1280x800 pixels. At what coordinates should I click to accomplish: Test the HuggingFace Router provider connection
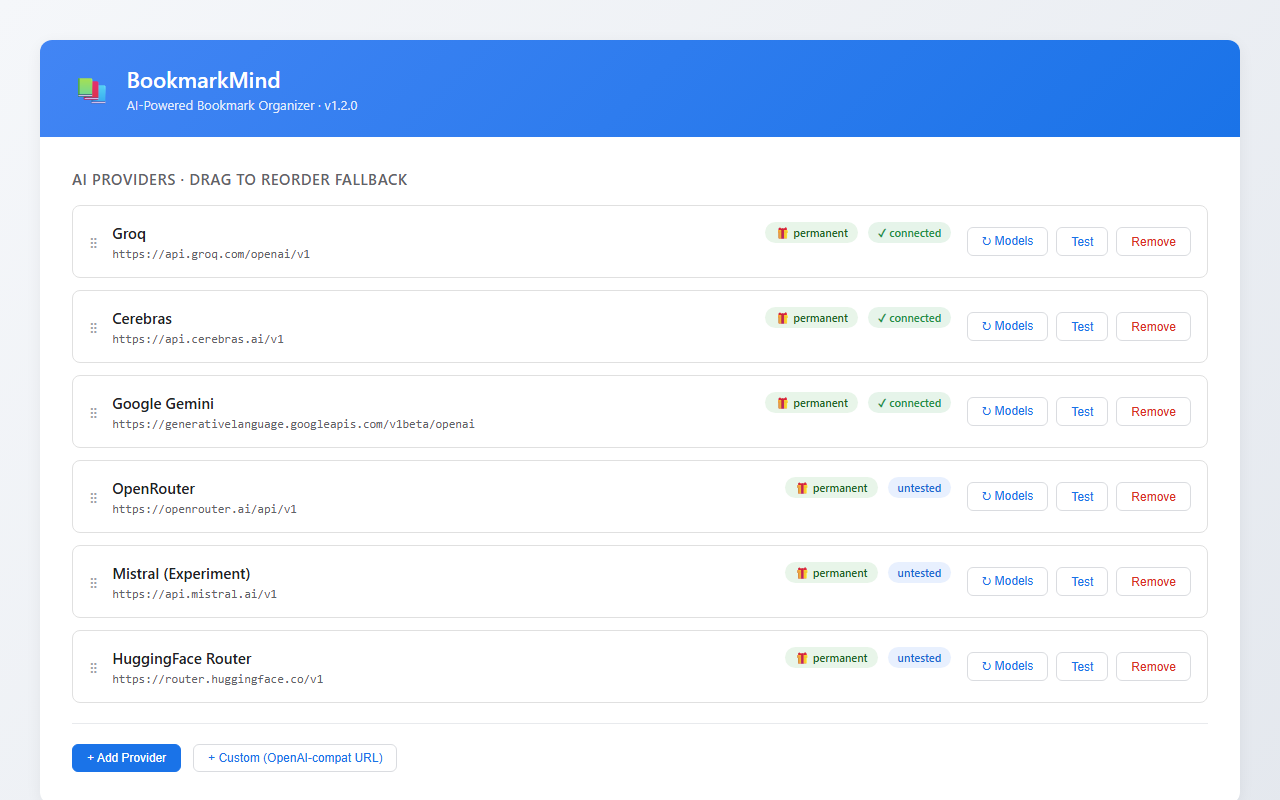click(1082, 666)
